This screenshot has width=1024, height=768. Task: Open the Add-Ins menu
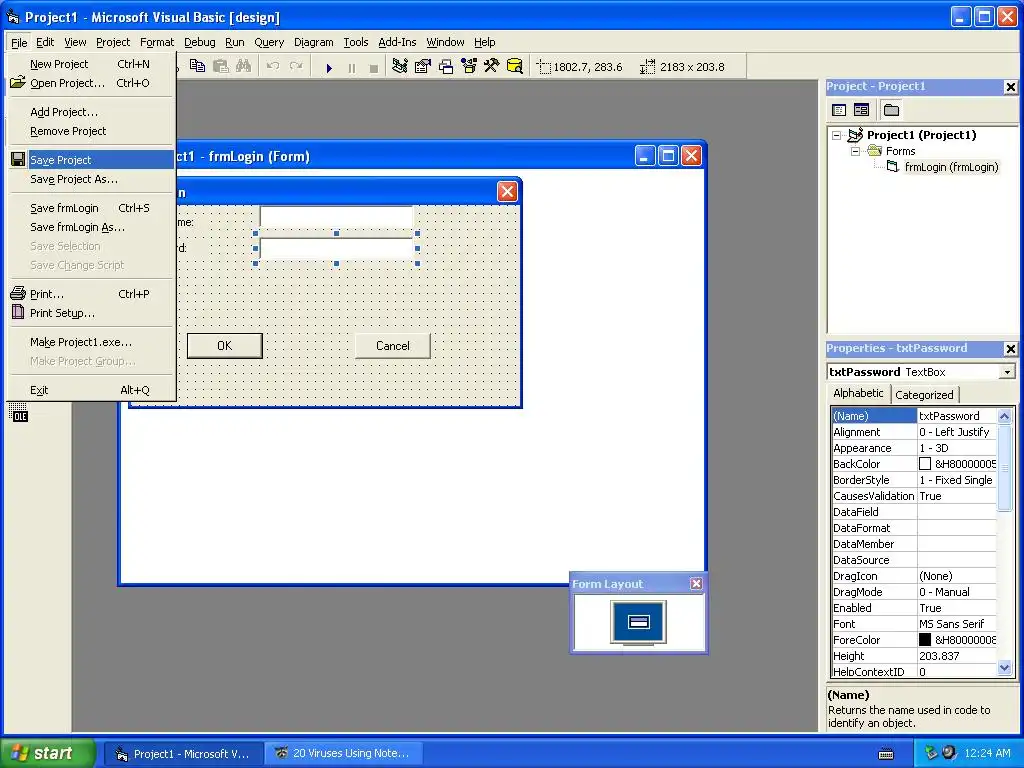click(x=397, y=42)
